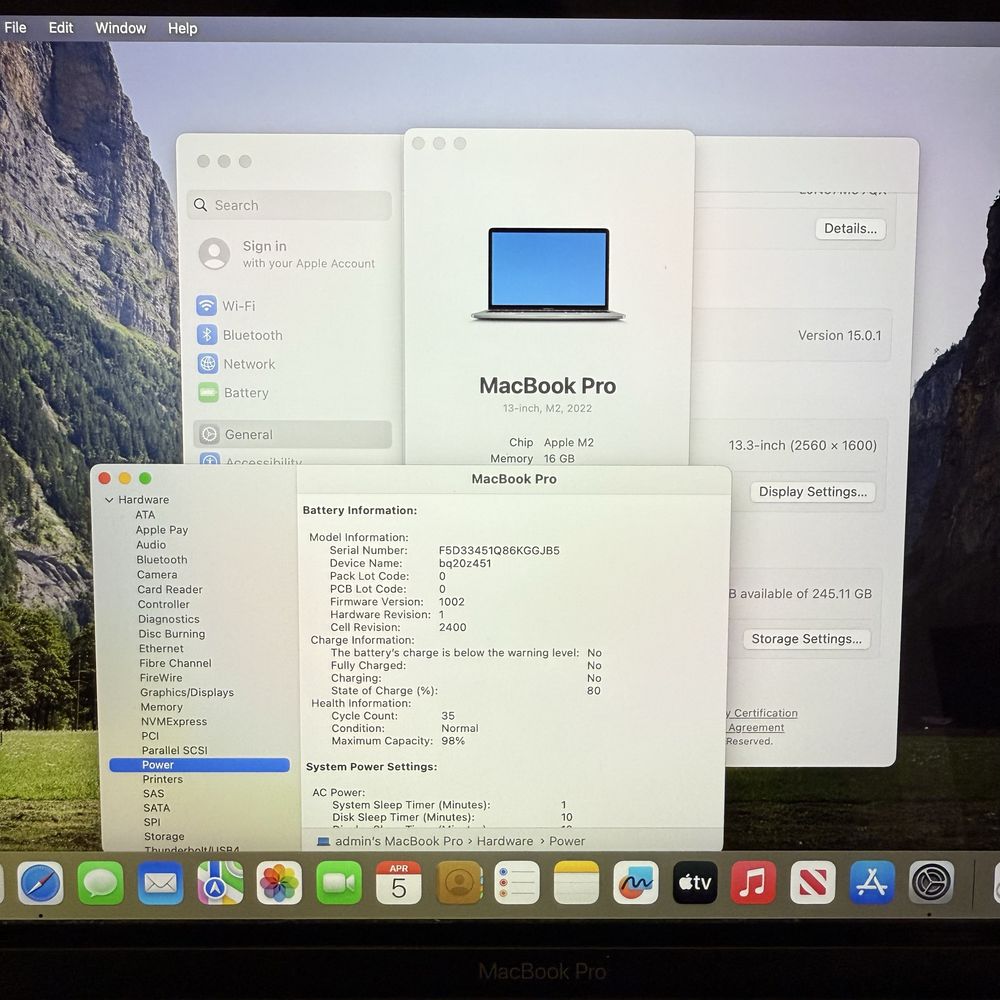Launch Photos app in the Dock

279,883
